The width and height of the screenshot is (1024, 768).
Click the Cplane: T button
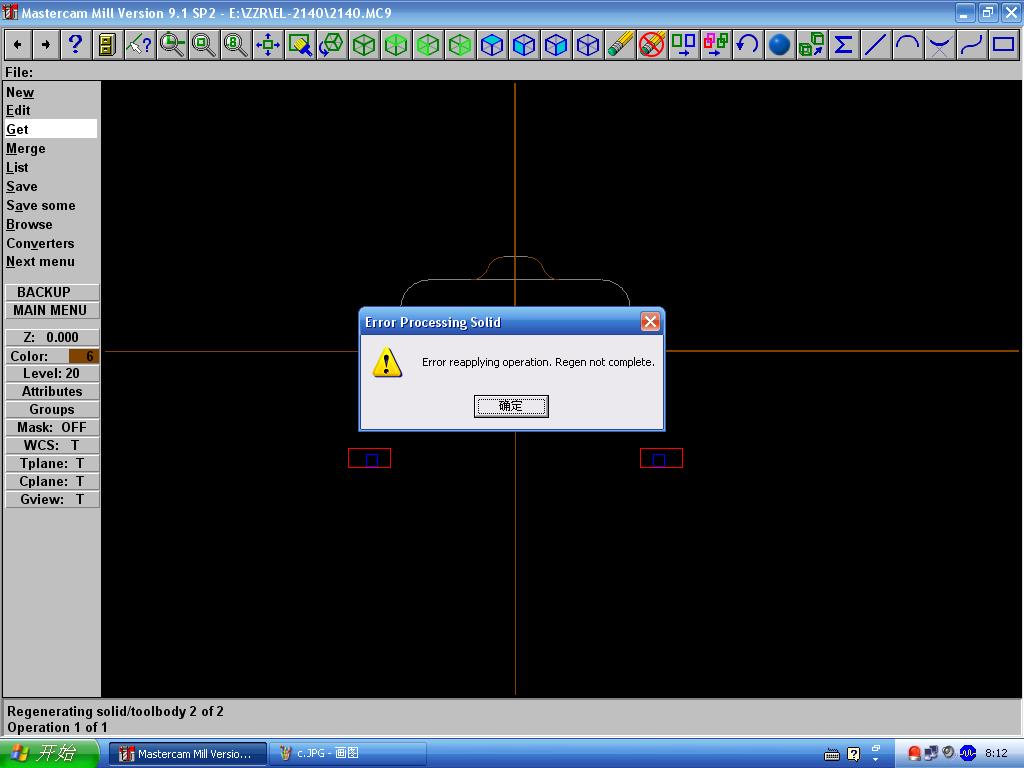52,481
